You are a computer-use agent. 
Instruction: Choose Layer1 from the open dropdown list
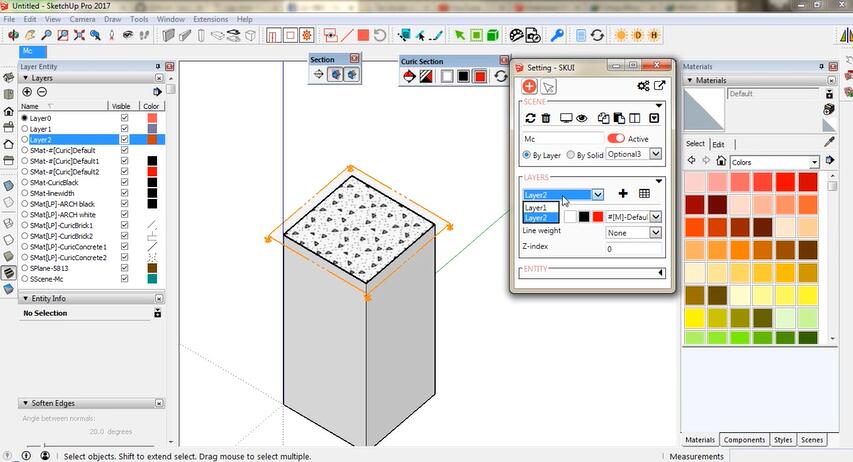(537, 207)
